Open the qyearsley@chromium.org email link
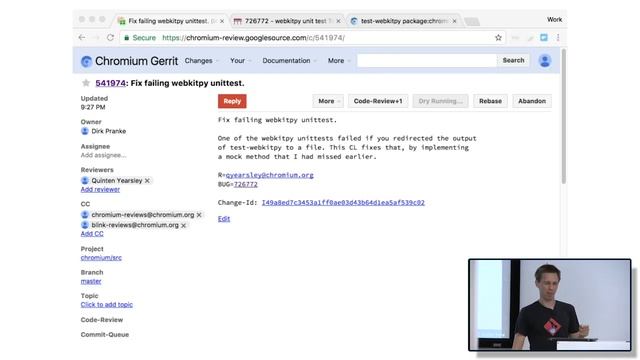Image resolution: width=640 pixels, height=360 pixels. (x=269, y=175)
